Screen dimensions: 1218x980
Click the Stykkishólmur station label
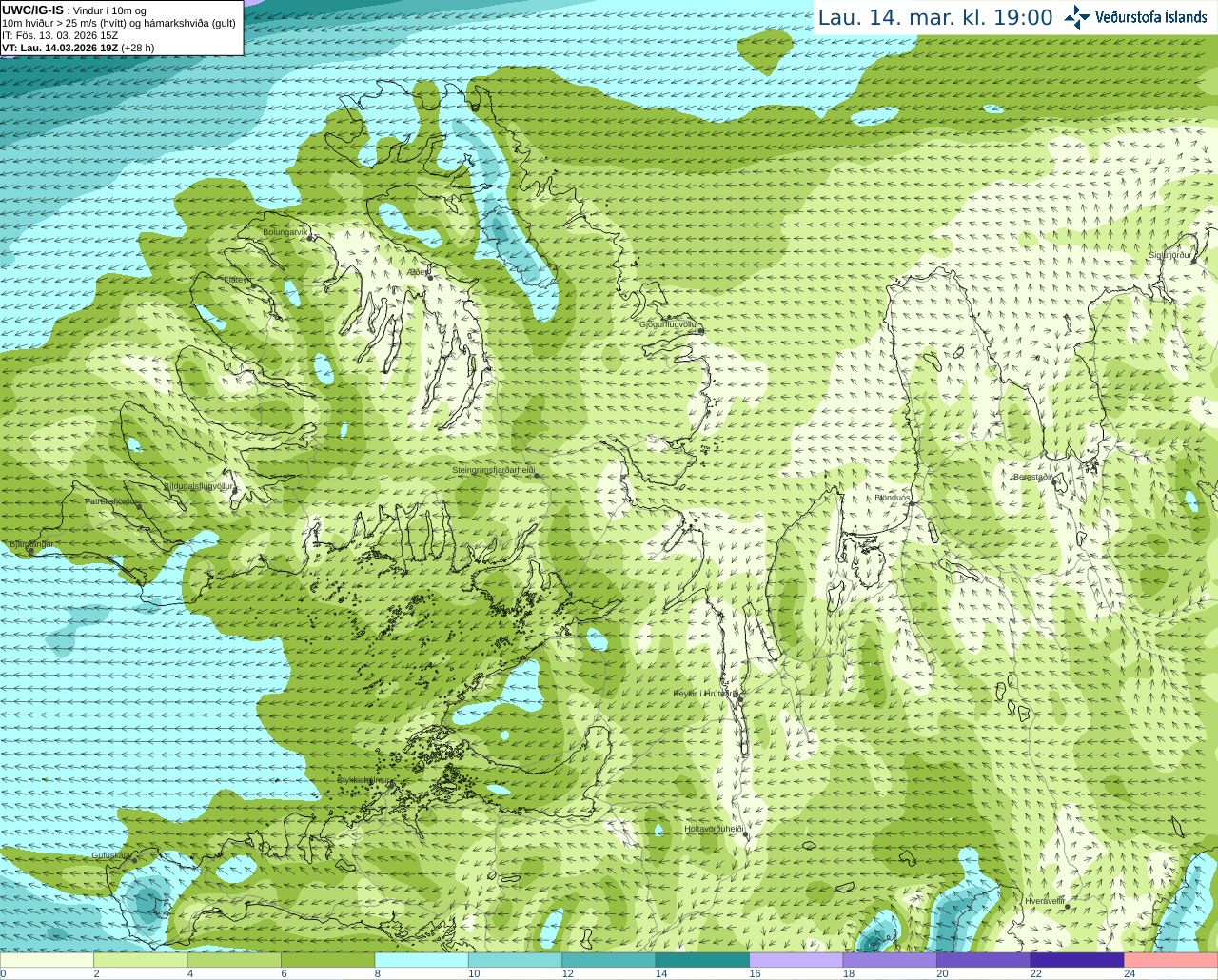(x=363, y=780)
